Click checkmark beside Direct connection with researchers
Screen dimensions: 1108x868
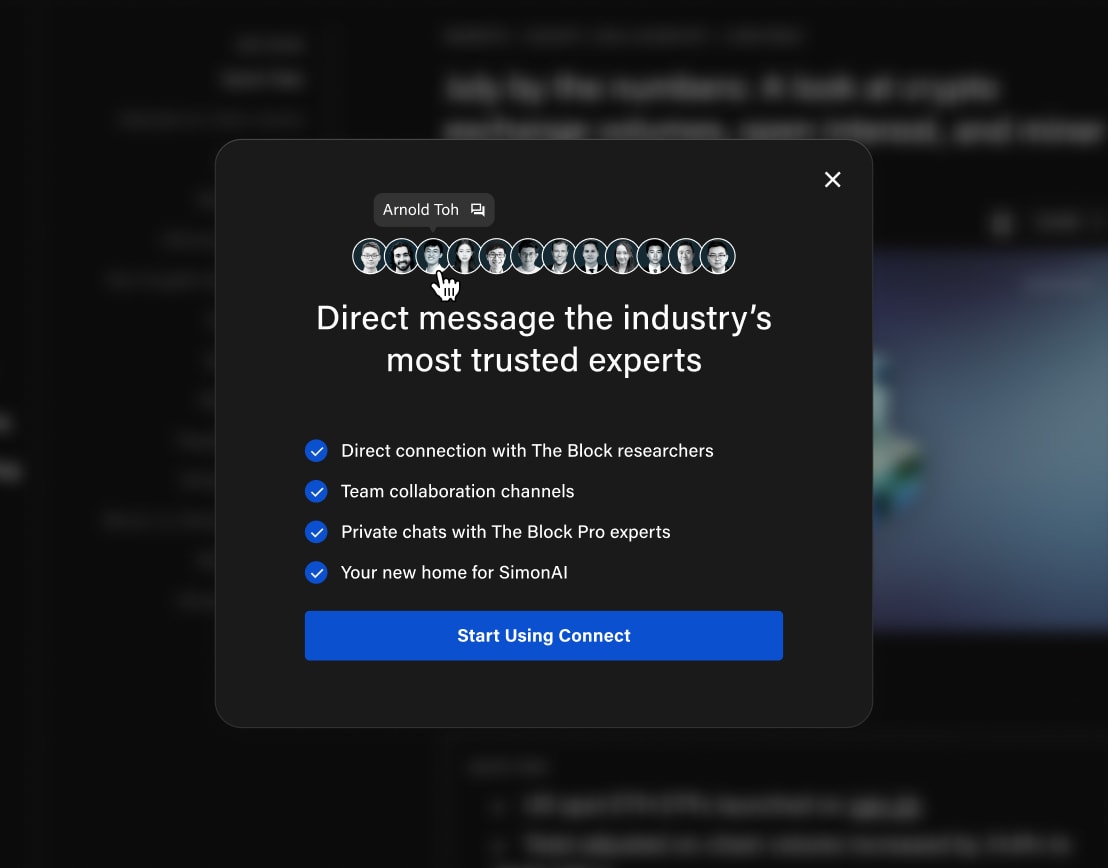click(316, 451)
